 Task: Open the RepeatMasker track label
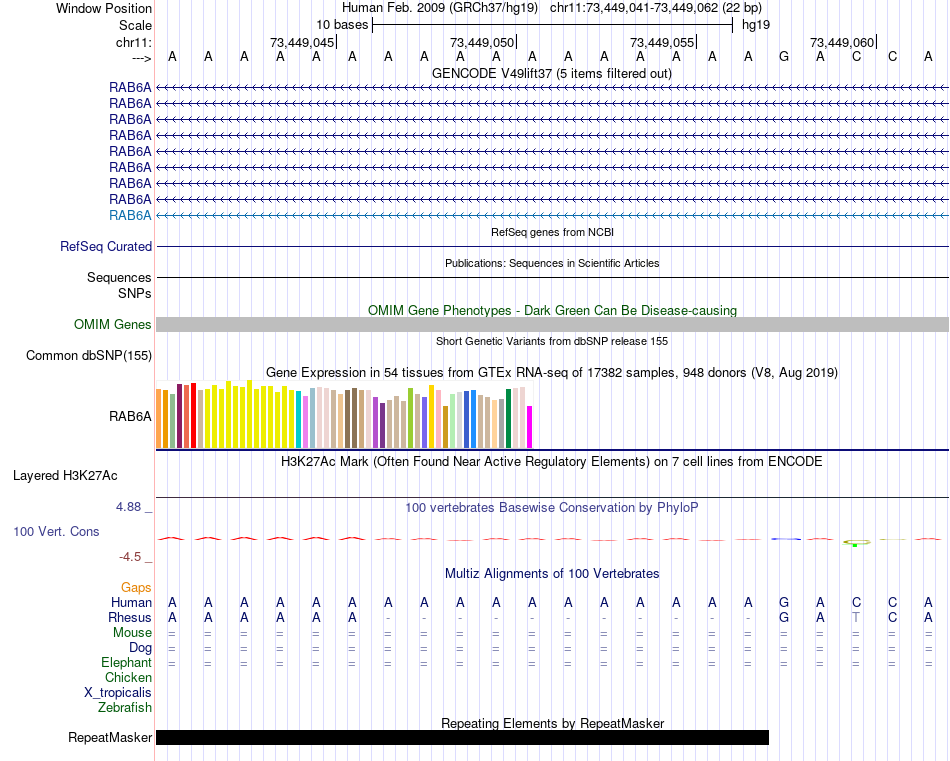pos(110,737)
